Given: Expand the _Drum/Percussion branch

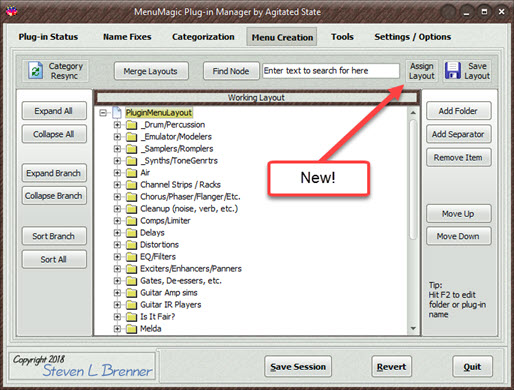Looking at the screenshot, I should pos(117,125).
